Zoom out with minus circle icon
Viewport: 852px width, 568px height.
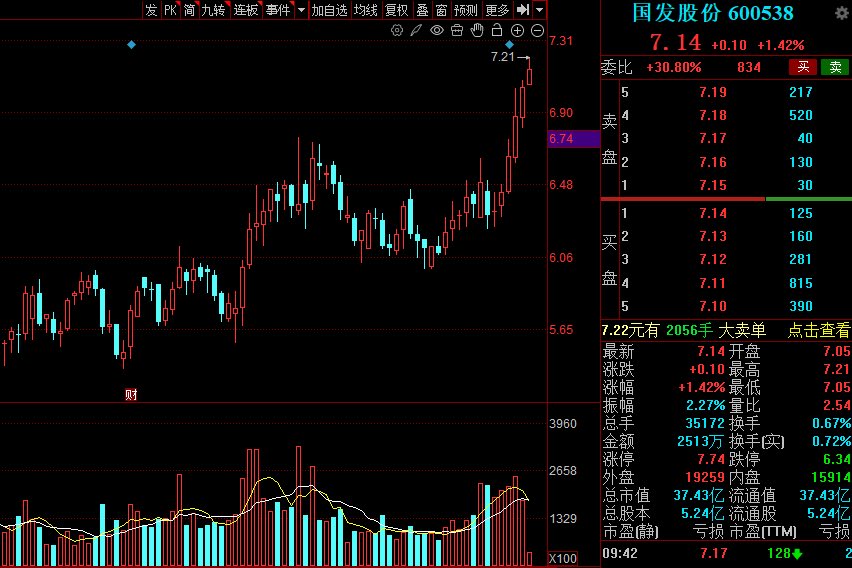tap(537, 30)
